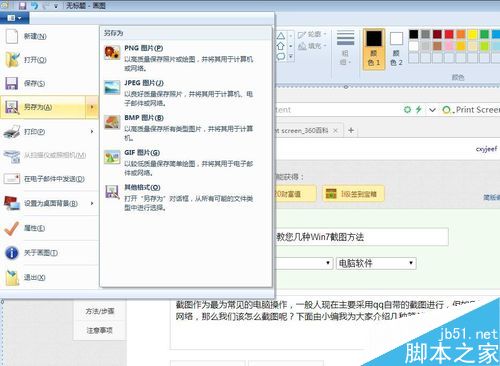This screenshot has width=500, height=366.
Task: Expand the shapes gallery more arrow
Action: (x=291, y=57)
